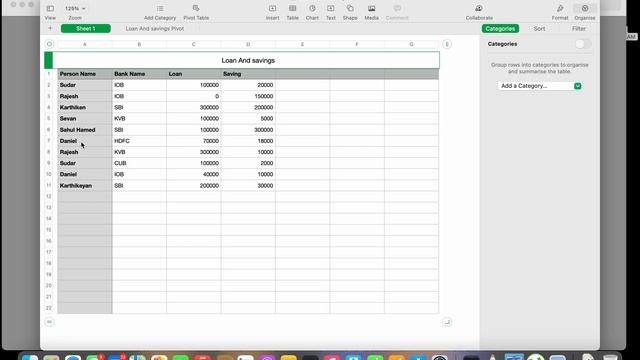
Task: Open the Collaborate toolbar button
Action: coord(479,9)
